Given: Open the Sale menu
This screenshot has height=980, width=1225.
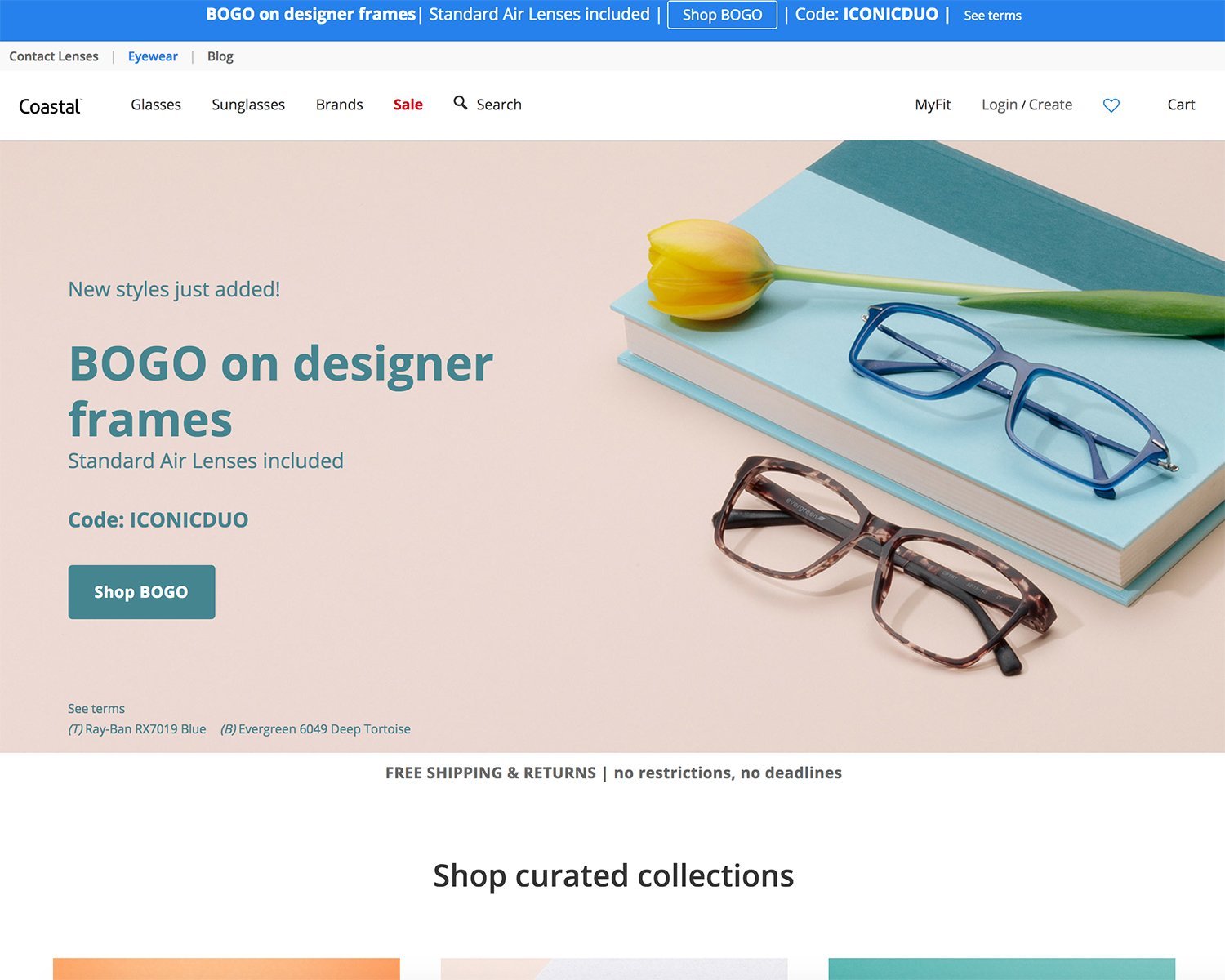Looking at the screenshot, I should pos(408,105).
